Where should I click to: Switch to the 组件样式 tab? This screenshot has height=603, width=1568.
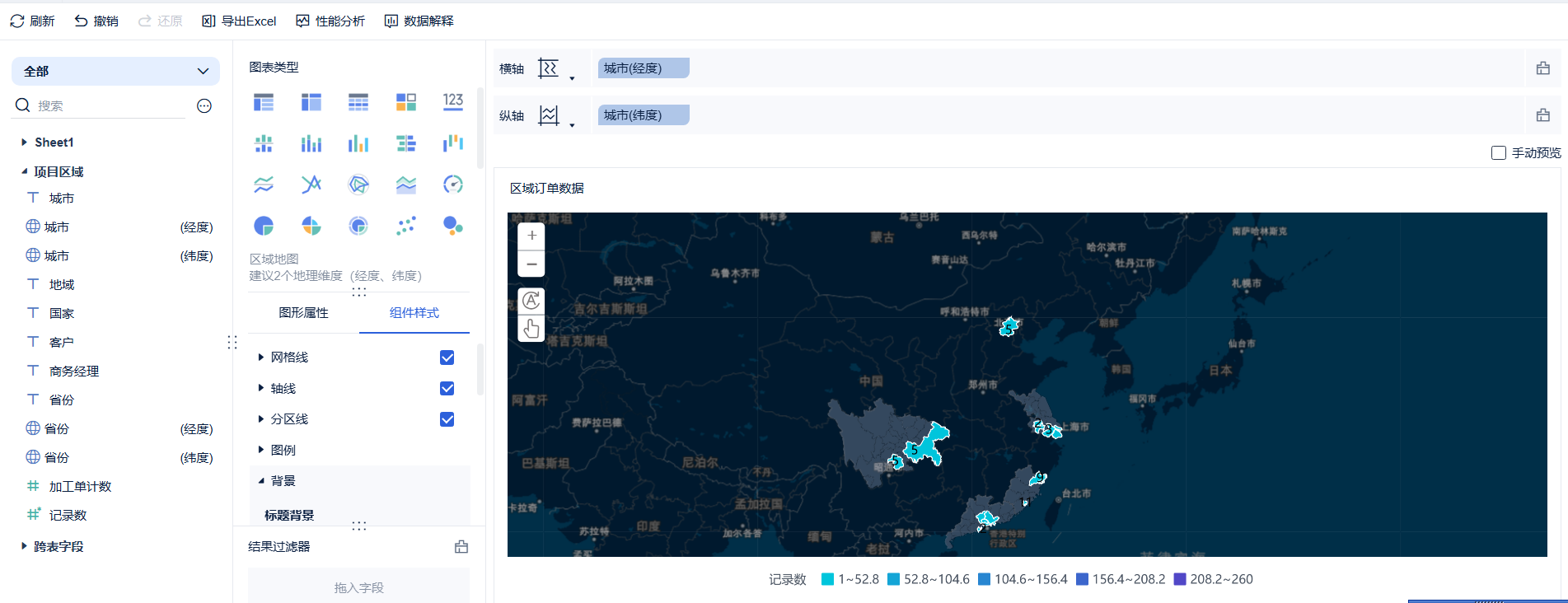[414, 313]
